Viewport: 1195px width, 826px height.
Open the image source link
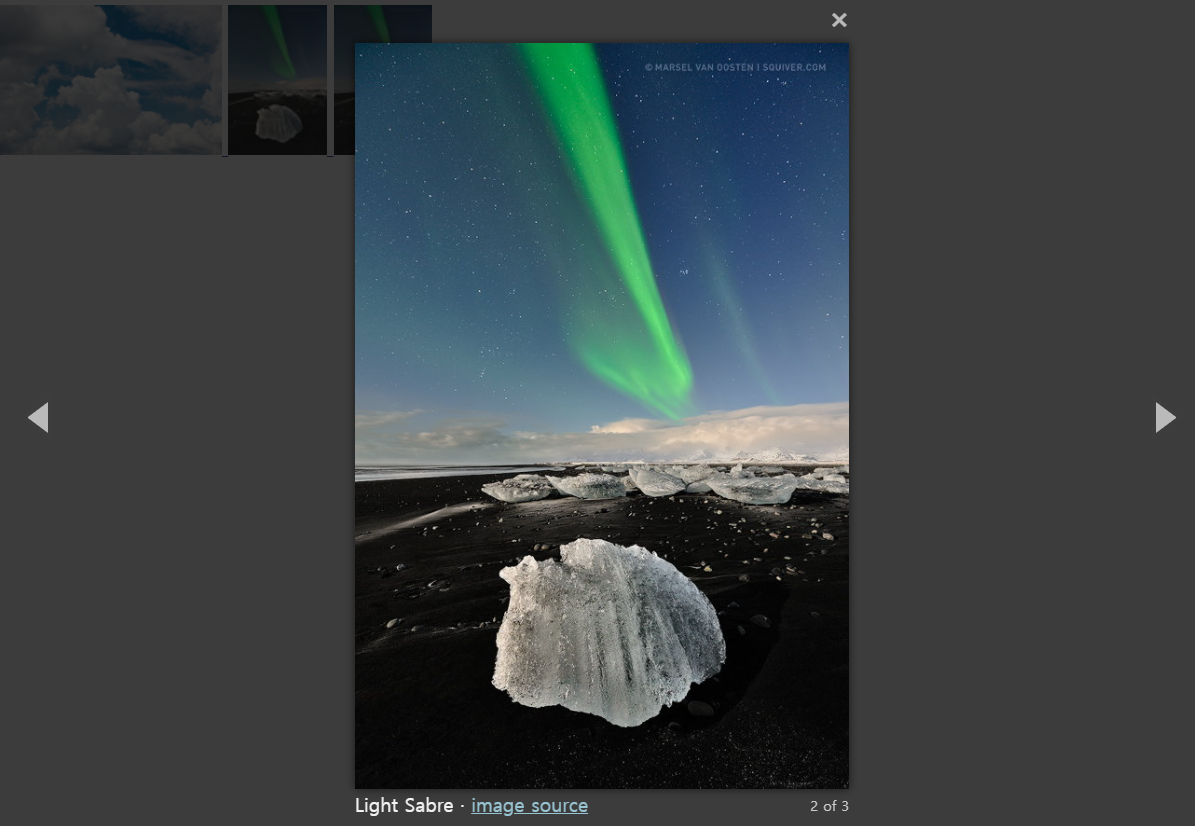[529, 805]
